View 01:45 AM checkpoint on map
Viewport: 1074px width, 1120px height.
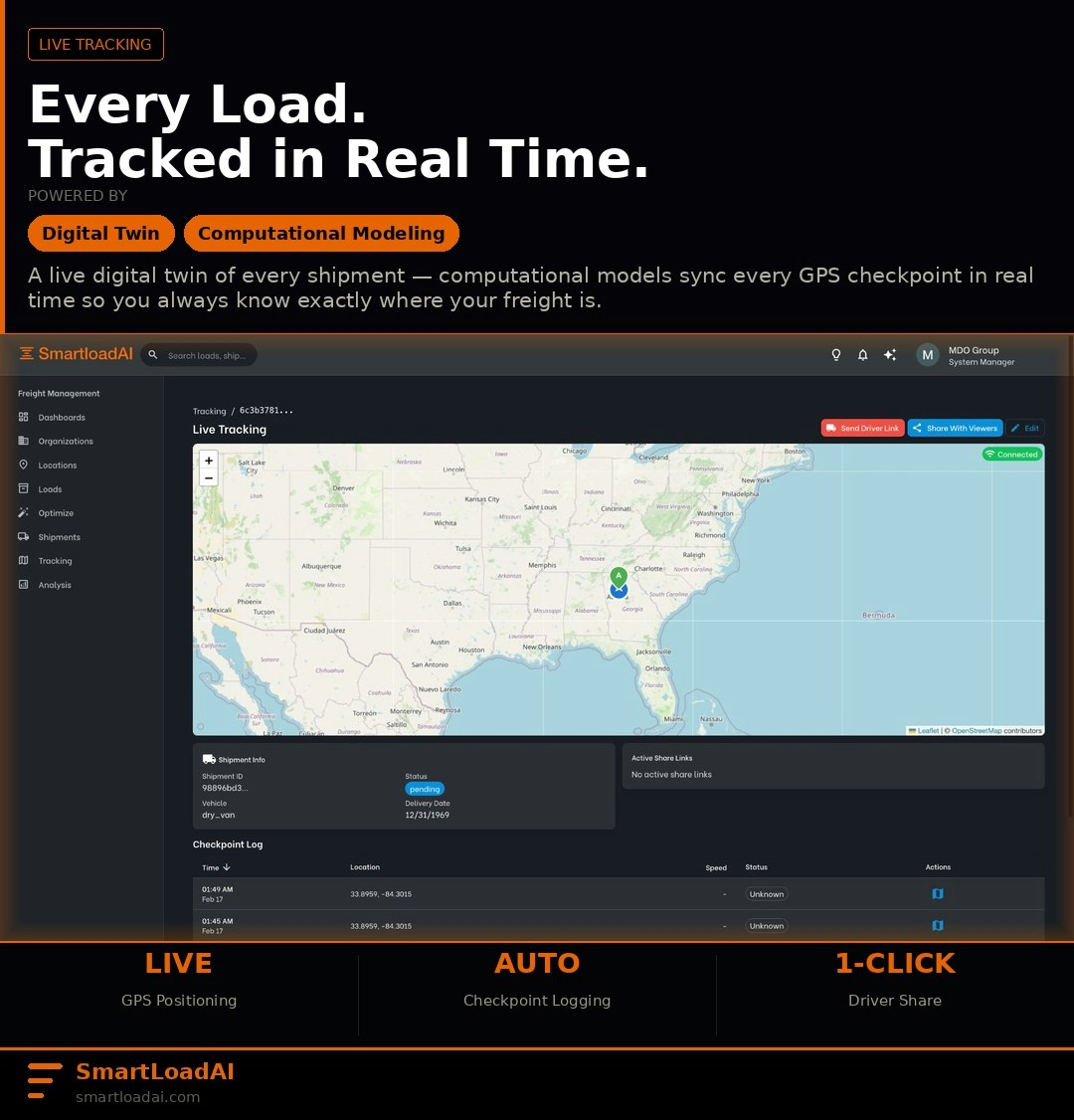(x=938, y=926)
